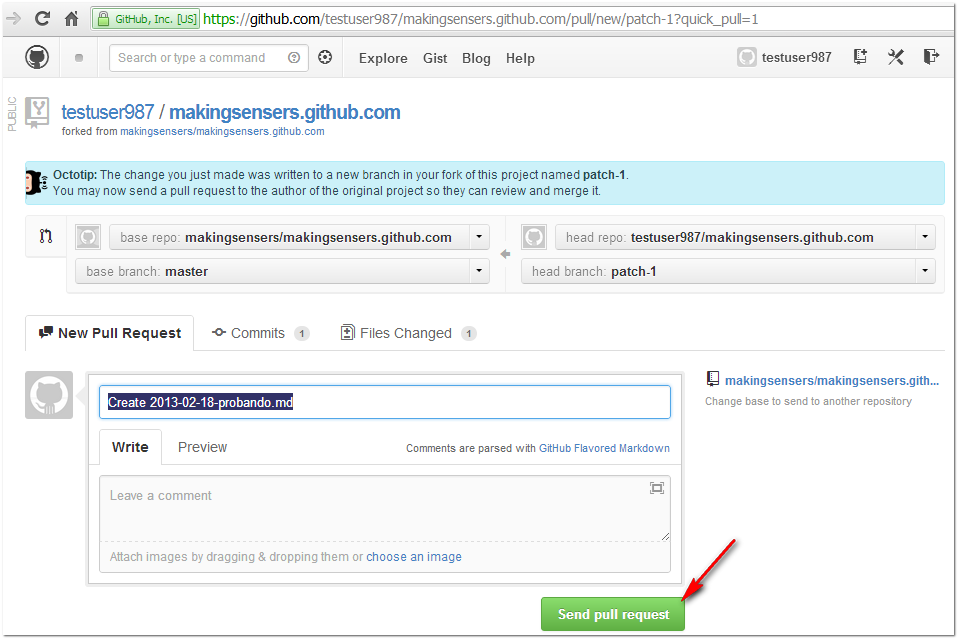Click the pull request compare icon
The height and width of the screenshot is (639, 958).
[x=46, y=236]
